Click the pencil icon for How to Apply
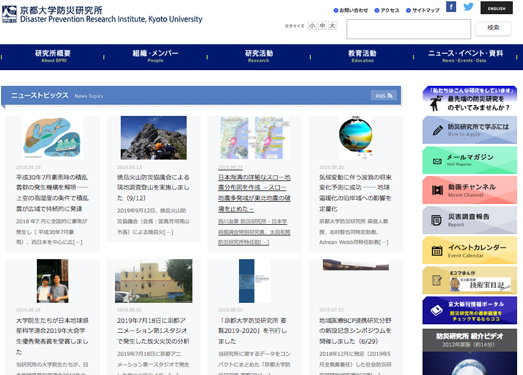523x375 pixels. pyautogui.click(x=437, y=130)
